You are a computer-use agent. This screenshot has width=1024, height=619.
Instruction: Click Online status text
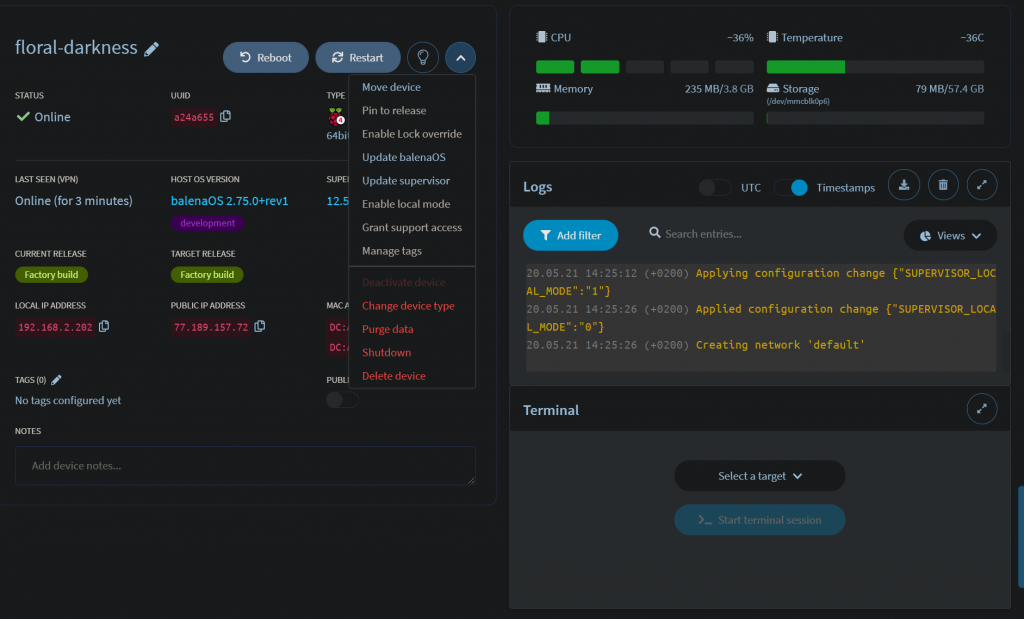coord(52,117)
